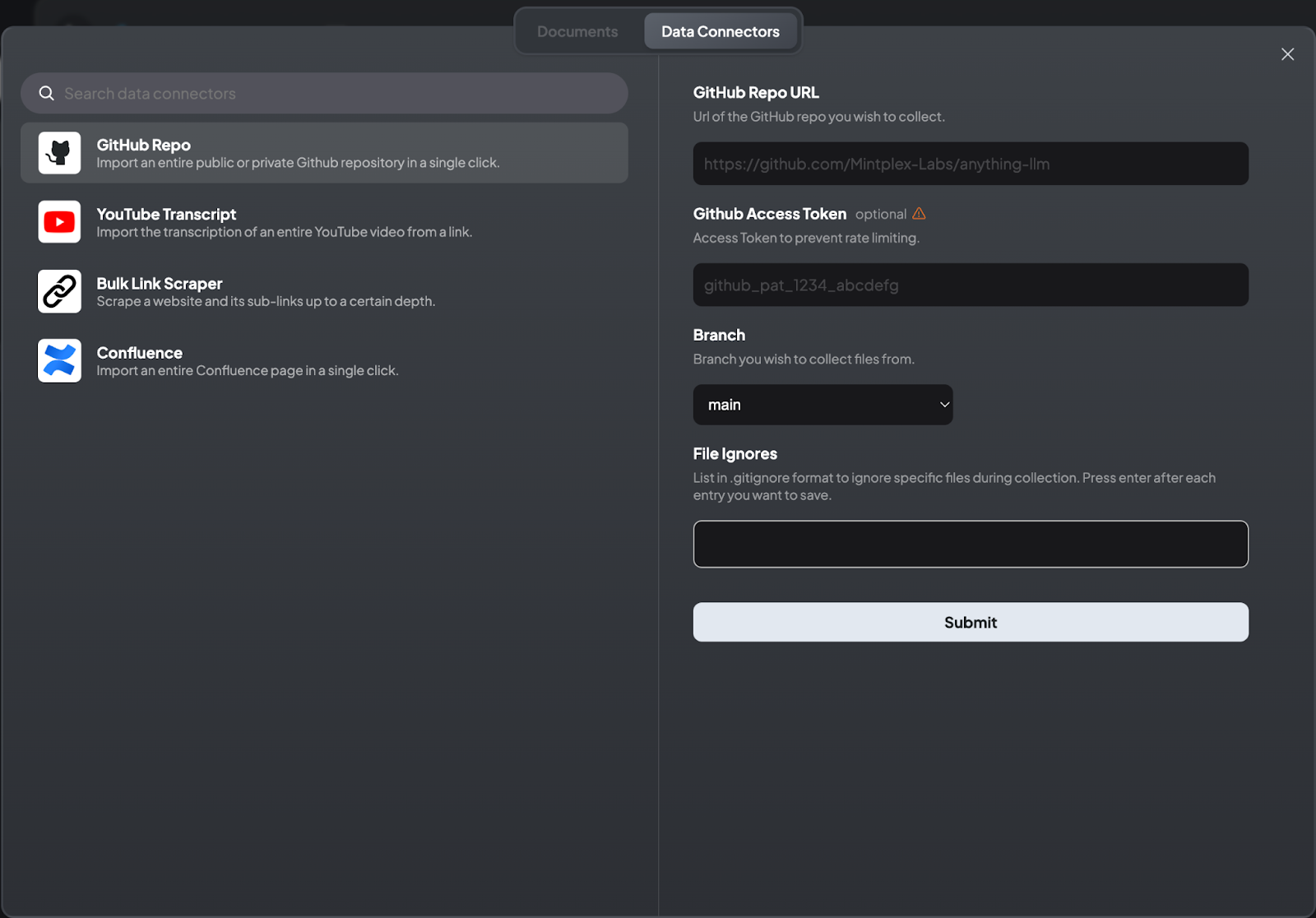
Task: Select the Data Connectors tab
Action: coord(721,31)
